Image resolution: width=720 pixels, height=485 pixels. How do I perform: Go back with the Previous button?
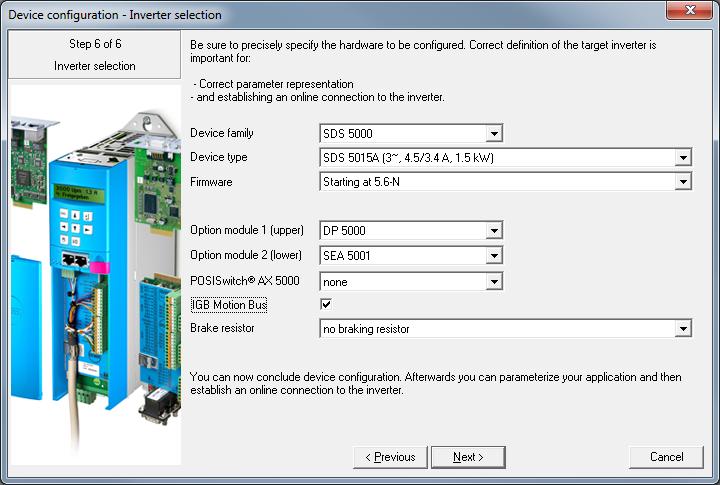click(390, 457)
